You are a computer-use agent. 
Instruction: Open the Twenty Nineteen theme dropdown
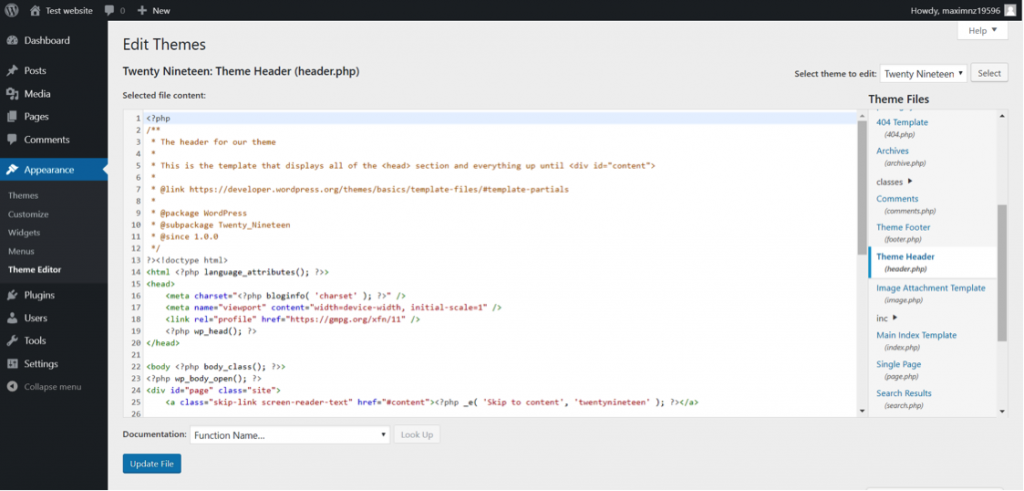pyautogui.click(x=923, y=74)
